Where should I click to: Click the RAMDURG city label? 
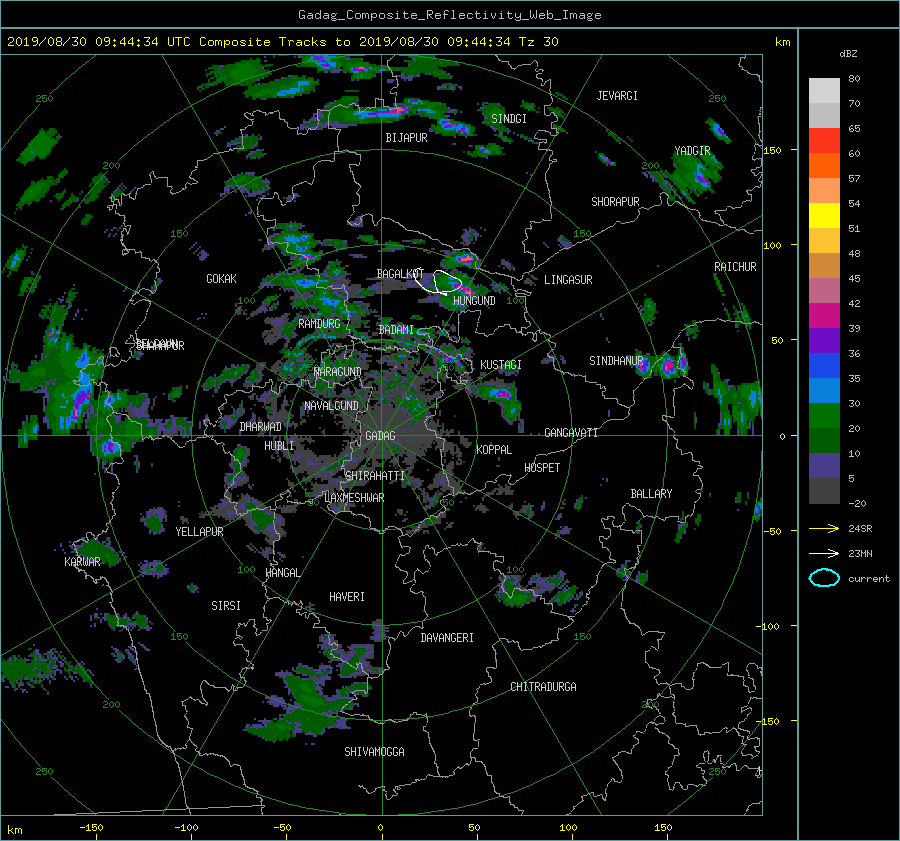tap(319, 324)
